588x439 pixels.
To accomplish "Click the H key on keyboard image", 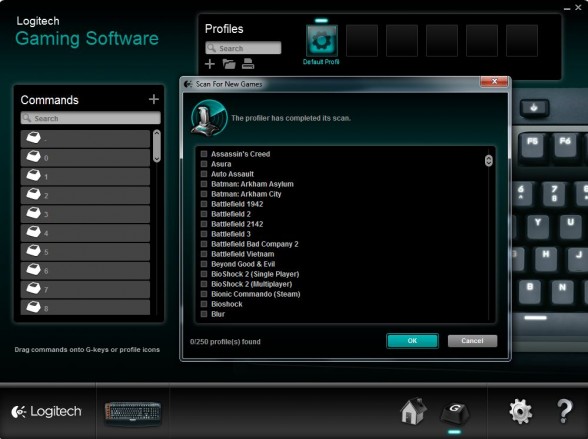I will [x=546, y=258].
